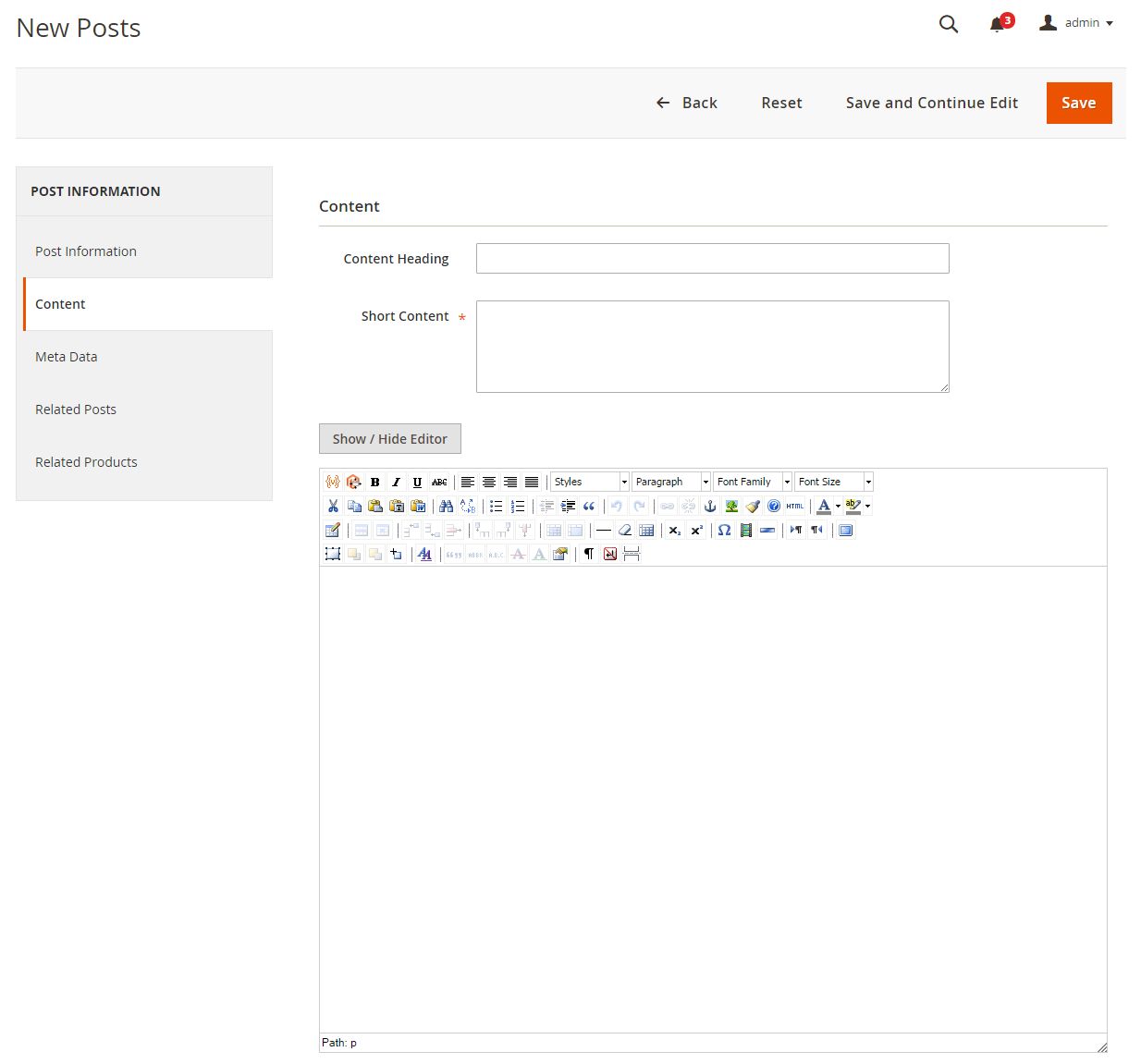
Task: Click the insert anchor icon
Action: pos(710,506)
